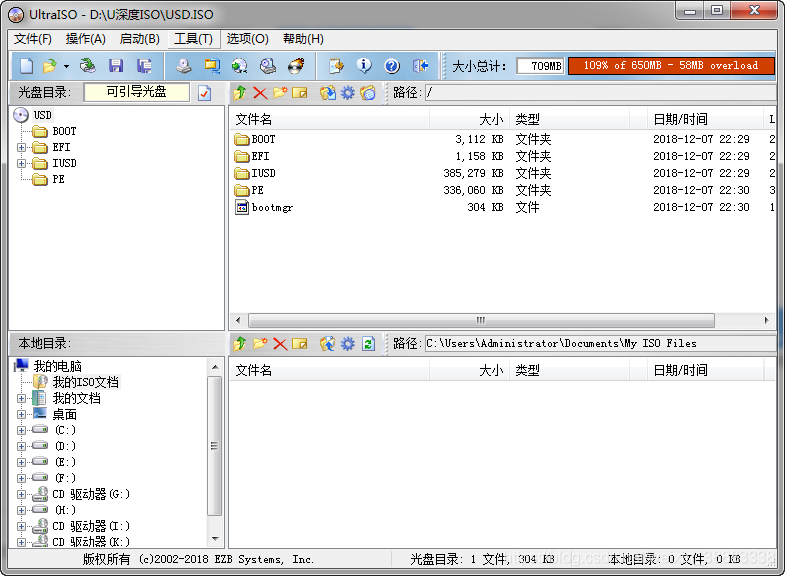This screenshot has width=785, height=576.
Task: Create a new ISO image with New icon
Action: point(27,66)
